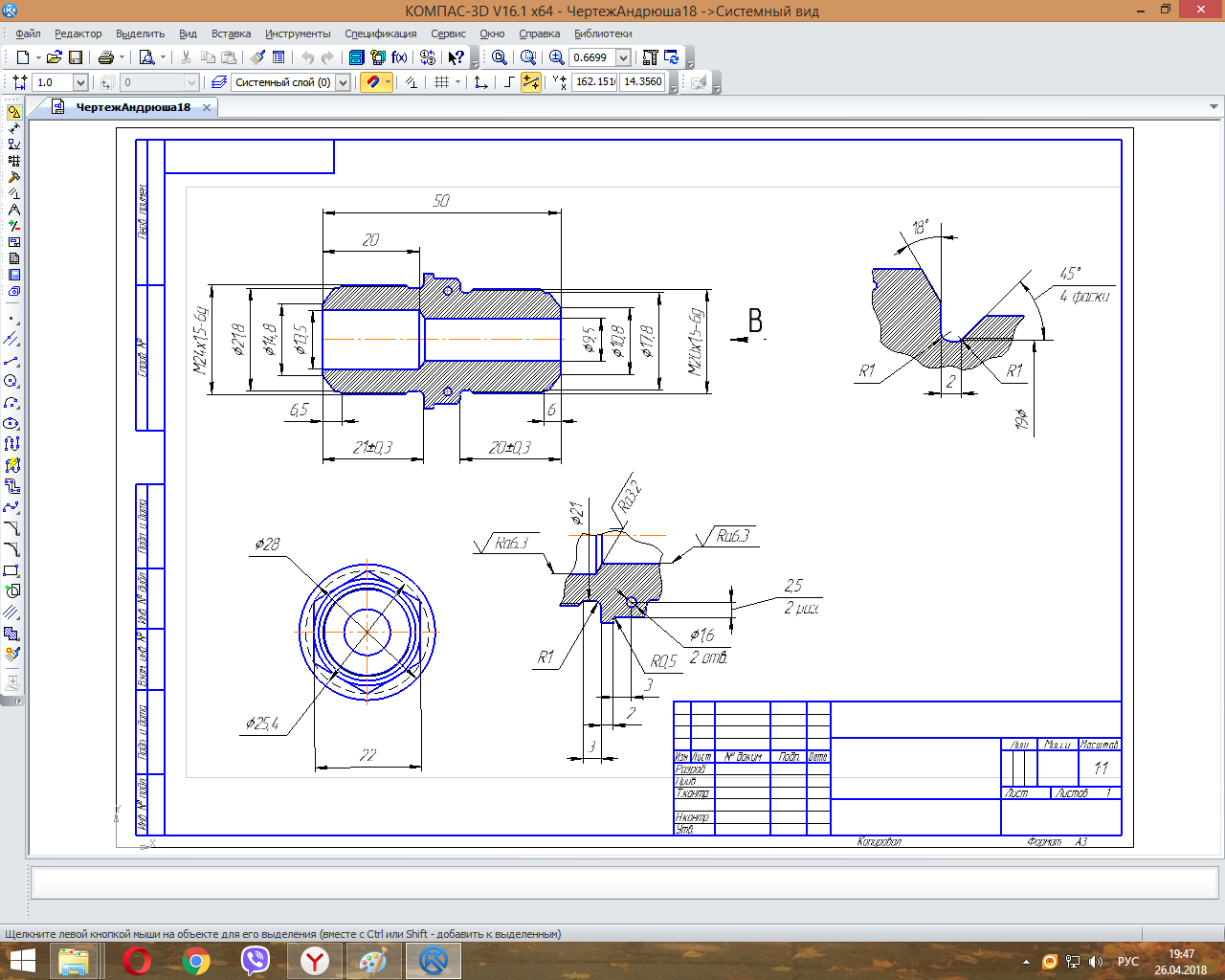Toggle the snapping magnet button
The image size is (1225, 980).
point(372,82)
